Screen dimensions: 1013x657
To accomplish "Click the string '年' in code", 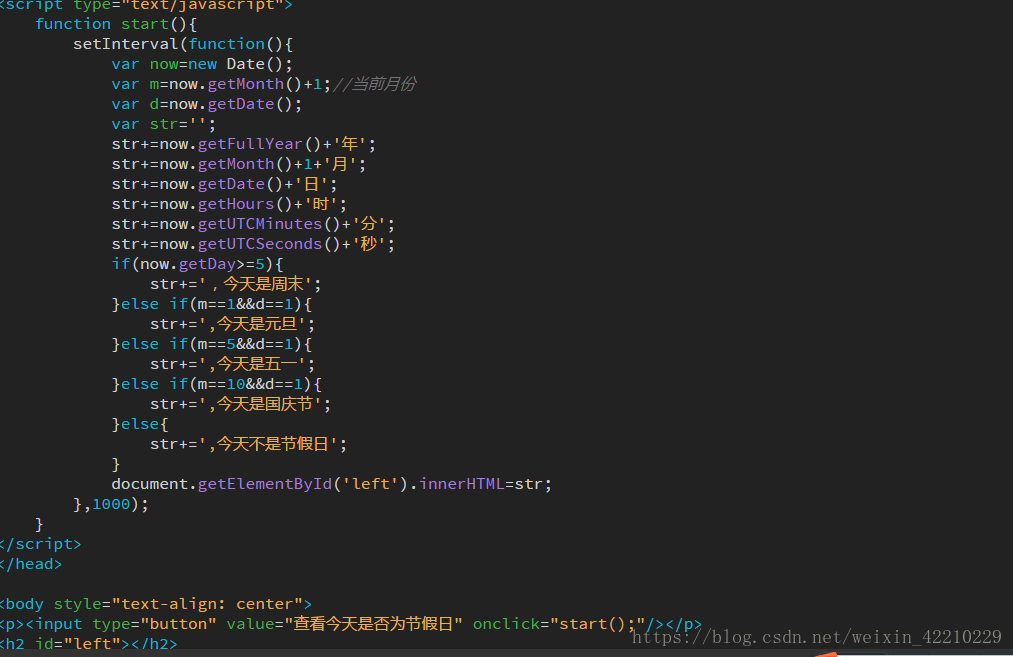I will 350,144.
